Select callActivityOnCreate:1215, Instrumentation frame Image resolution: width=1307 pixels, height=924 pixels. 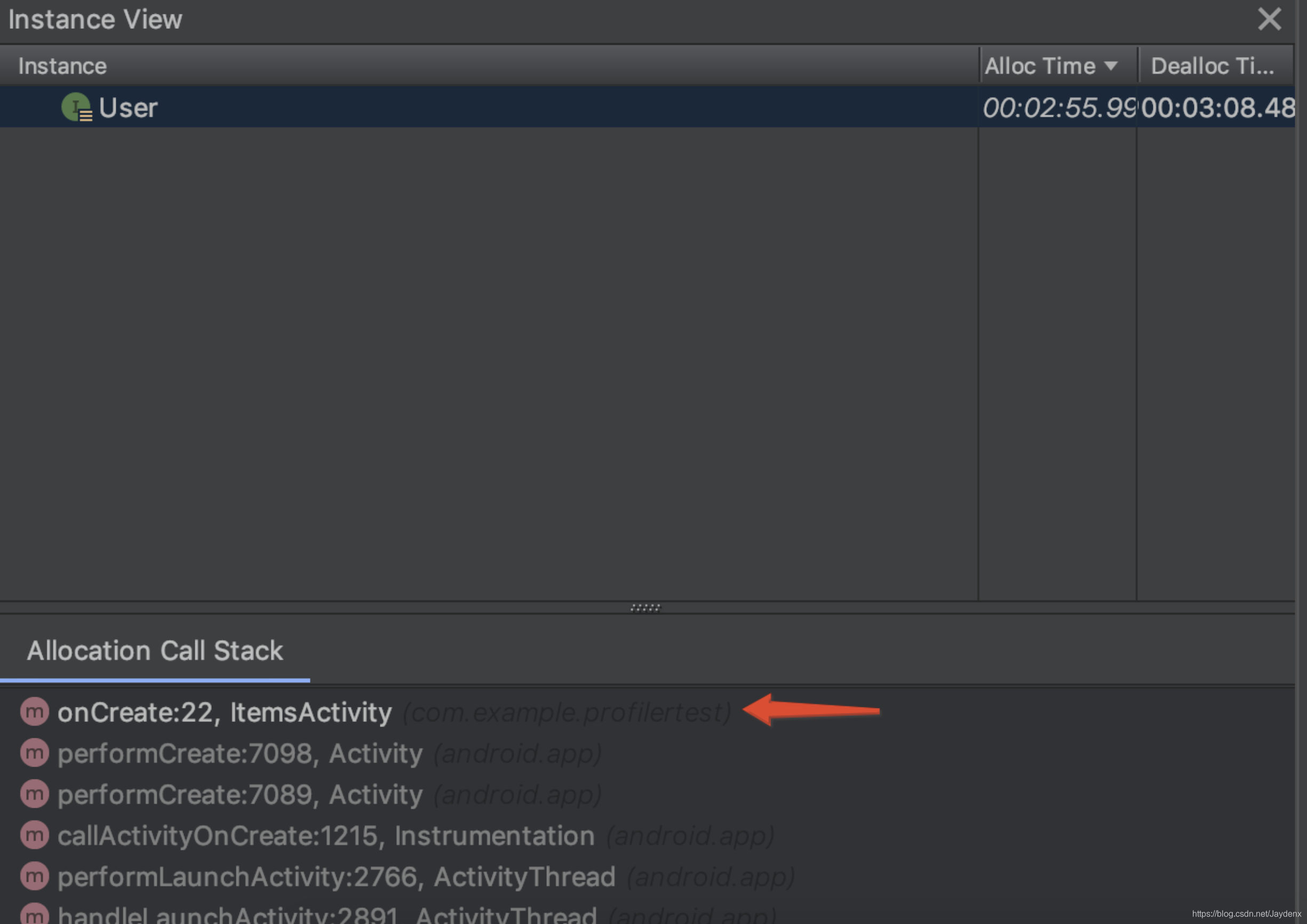click(325, 836)
